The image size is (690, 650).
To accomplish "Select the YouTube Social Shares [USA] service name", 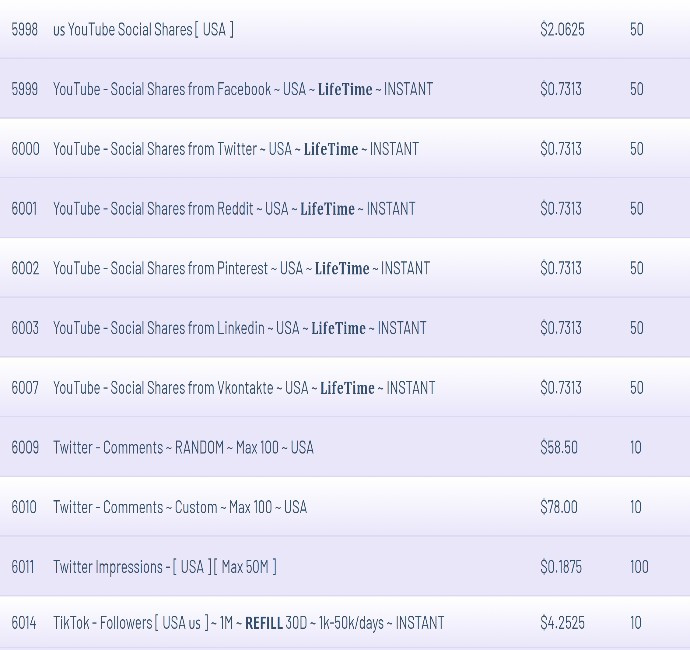I will 143,29.
